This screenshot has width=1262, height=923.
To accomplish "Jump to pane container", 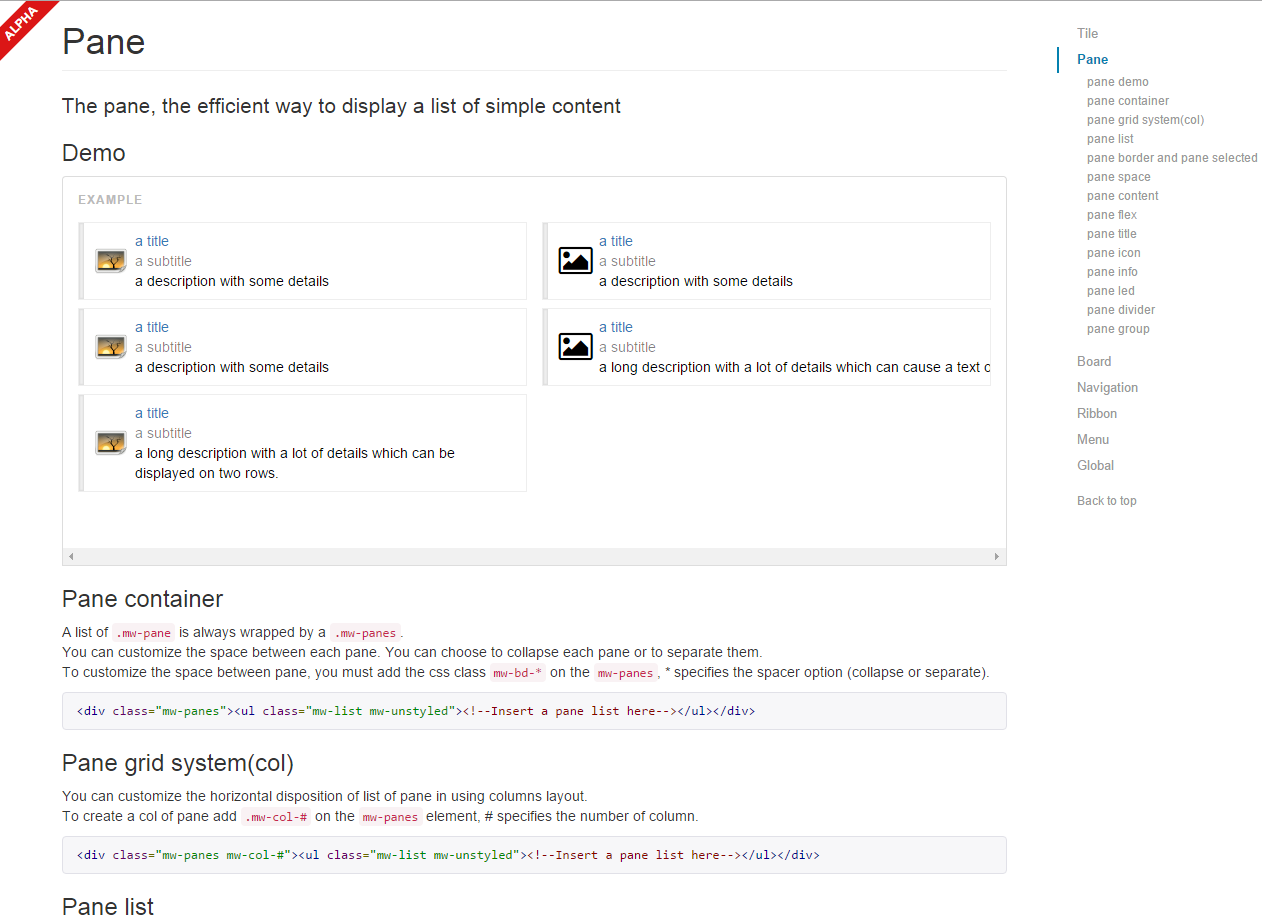I will tap(1128, 101).
